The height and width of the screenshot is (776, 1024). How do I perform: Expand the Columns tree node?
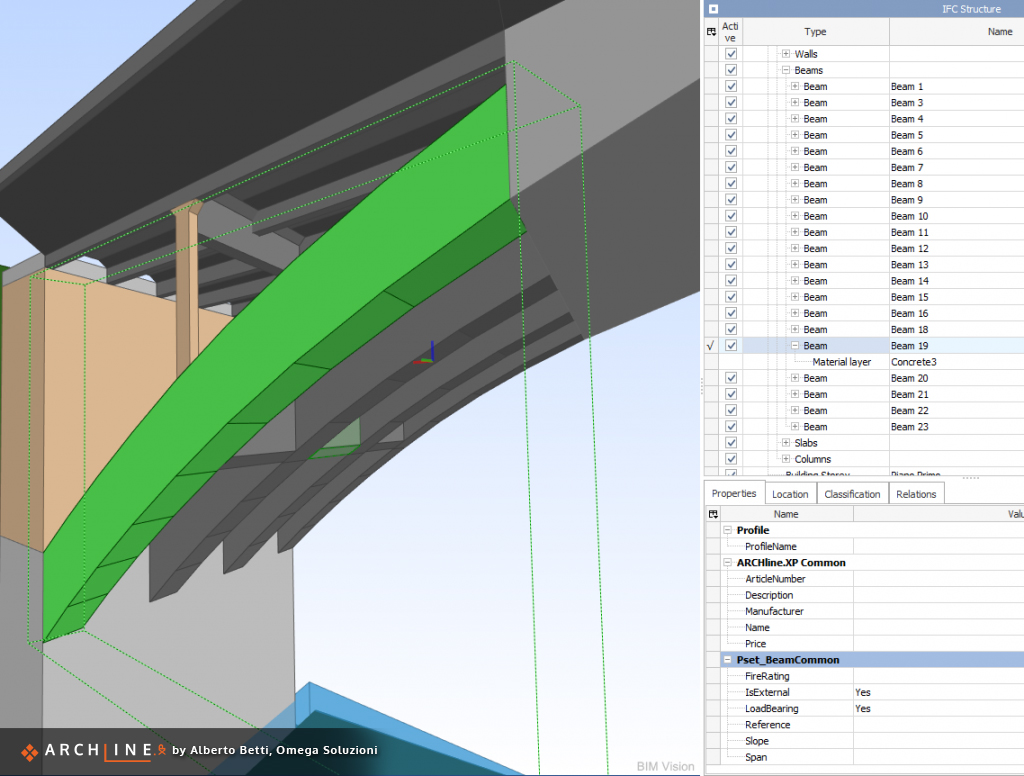[786, 459]
